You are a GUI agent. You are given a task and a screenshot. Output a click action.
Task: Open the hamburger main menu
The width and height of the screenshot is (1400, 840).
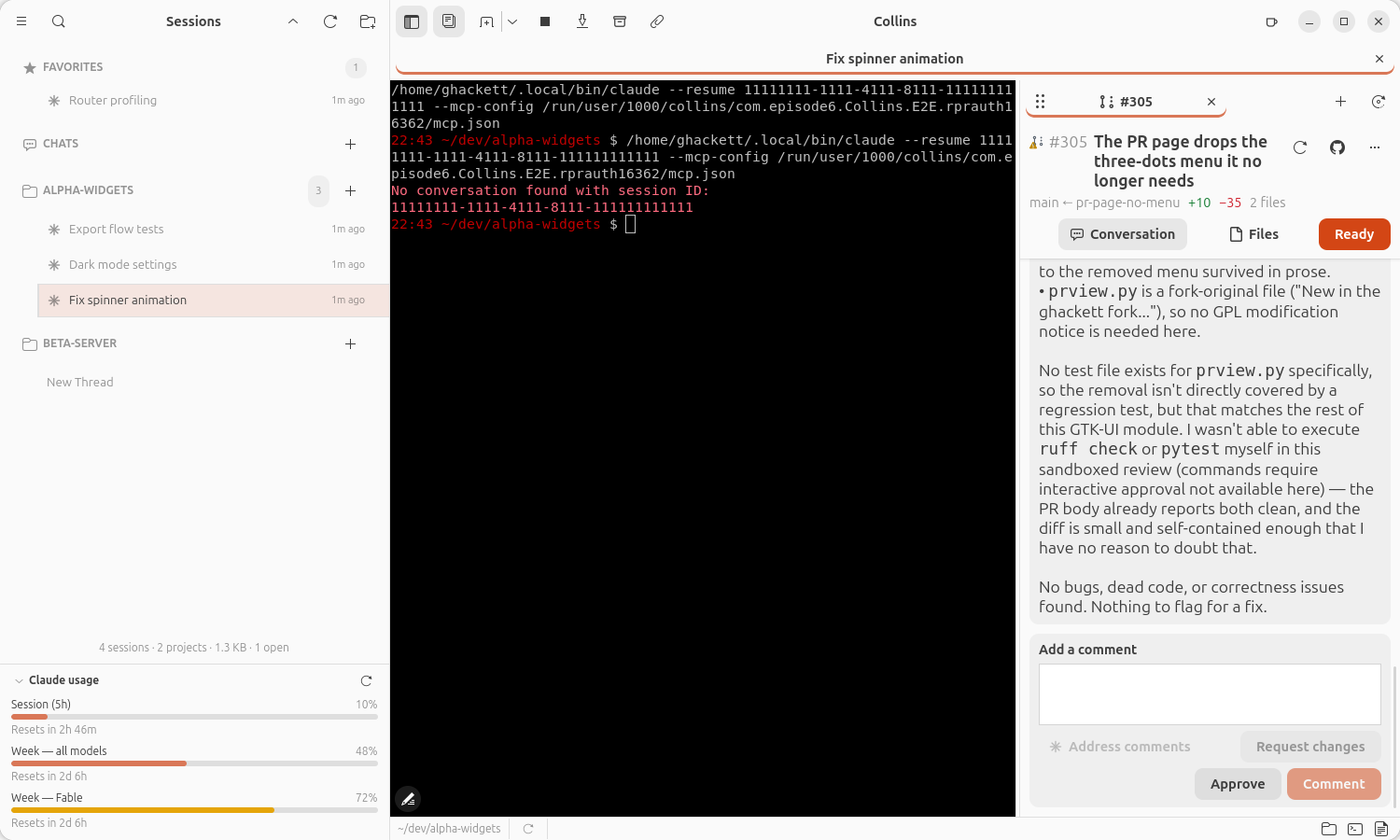(21, 21)
